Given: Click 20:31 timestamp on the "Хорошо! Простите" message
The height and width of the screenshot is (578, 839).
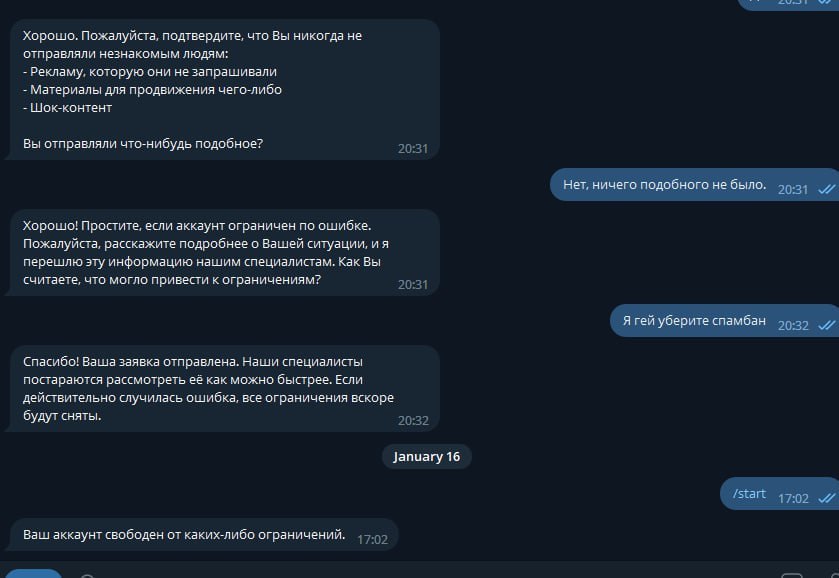Looking at the screenshot, I should [x=412, y=284].
